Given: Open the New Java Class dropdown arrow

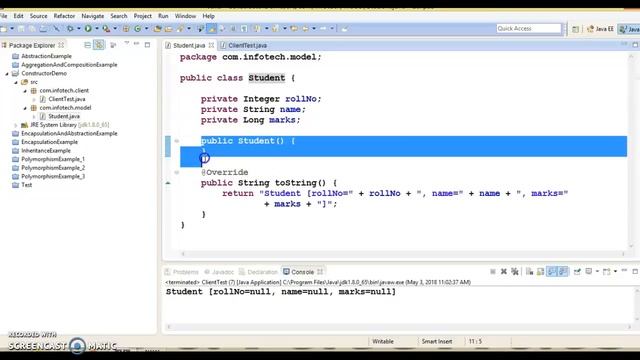Looking at the screenshot, I should pos(146,29).
